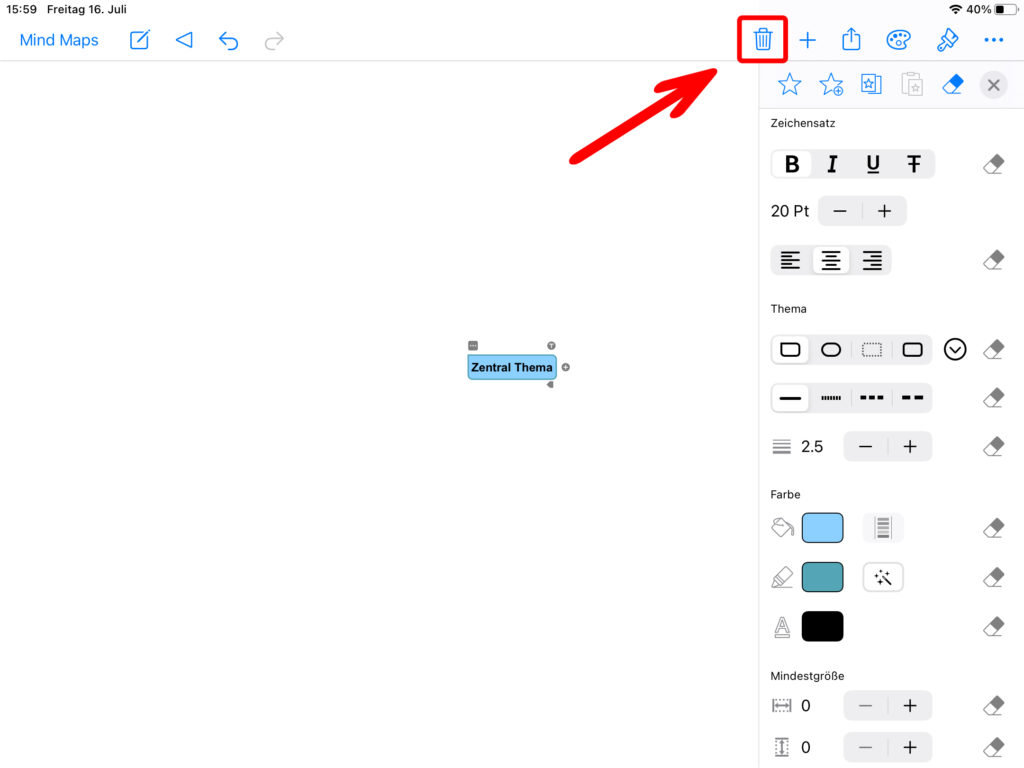Screen dimensions: 1024x768
Task: Expand the topic shape chevron dropdown
Action: tap(955, 350)
